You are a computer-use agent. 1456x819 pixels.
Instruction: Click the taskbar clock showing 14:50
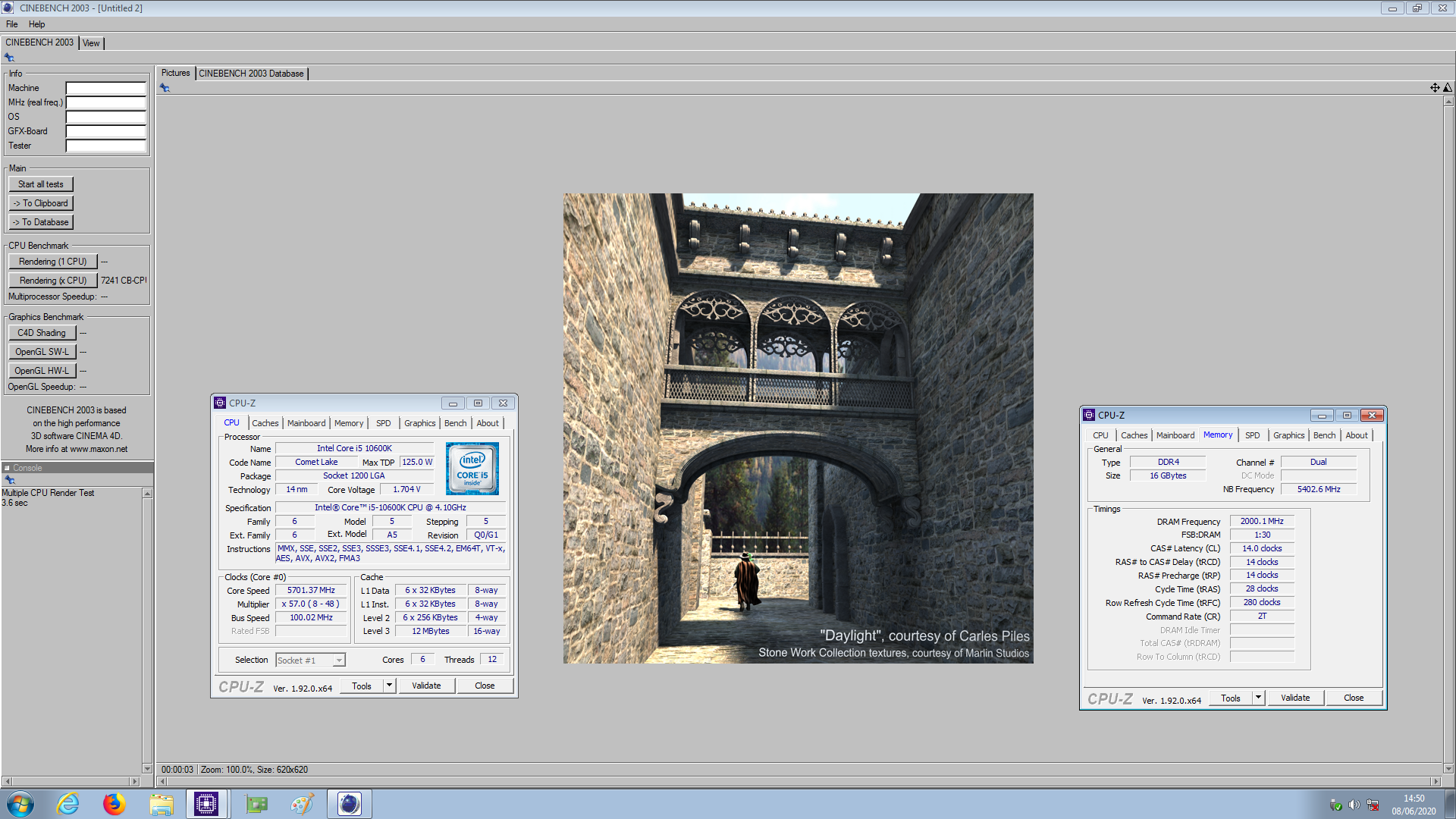1414,799
